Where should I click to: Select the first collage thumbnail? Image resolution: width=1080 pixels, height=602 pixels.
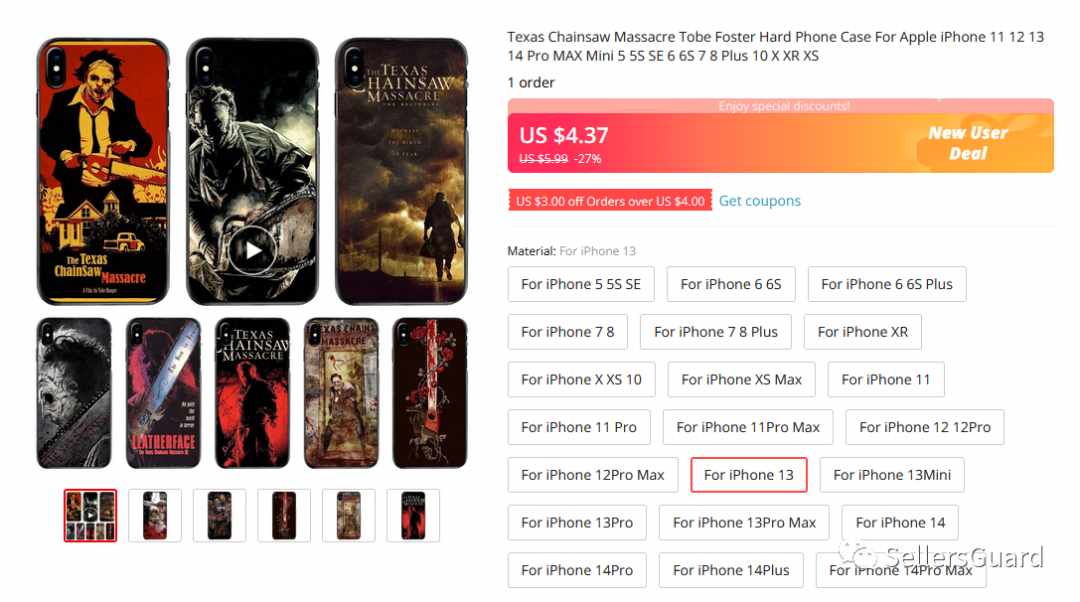pyautogui.click(x=90, y=515)
